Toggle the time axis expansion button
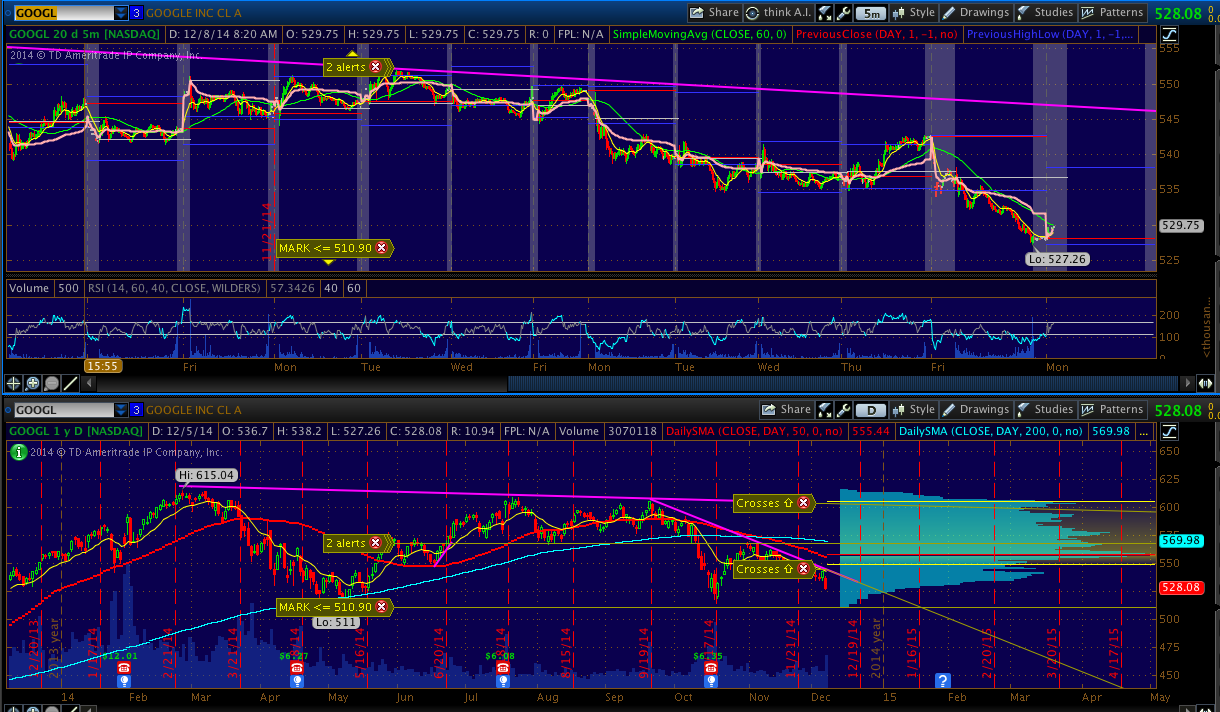Viewport: 1220px width, 712px height. pos(1204,383)
